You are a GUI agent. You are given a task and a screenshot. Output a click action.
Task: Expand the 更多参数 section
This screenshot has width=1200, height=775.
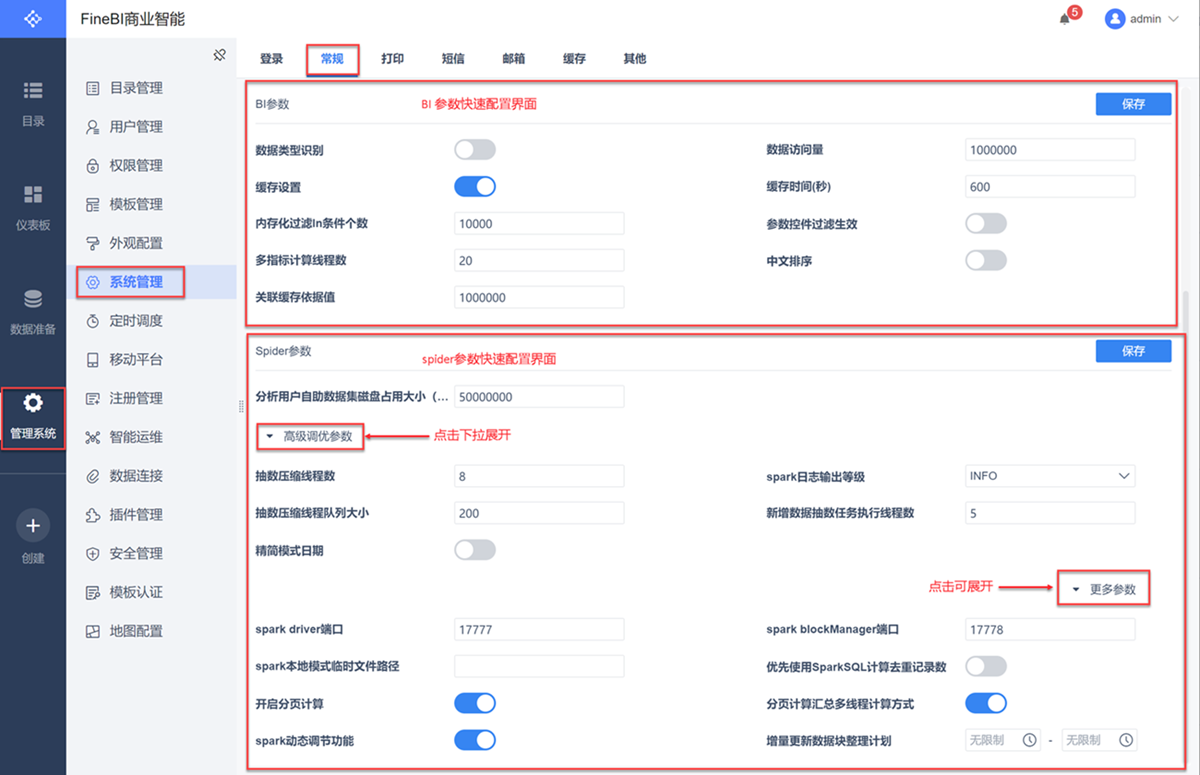click(x=1103, y=589)
